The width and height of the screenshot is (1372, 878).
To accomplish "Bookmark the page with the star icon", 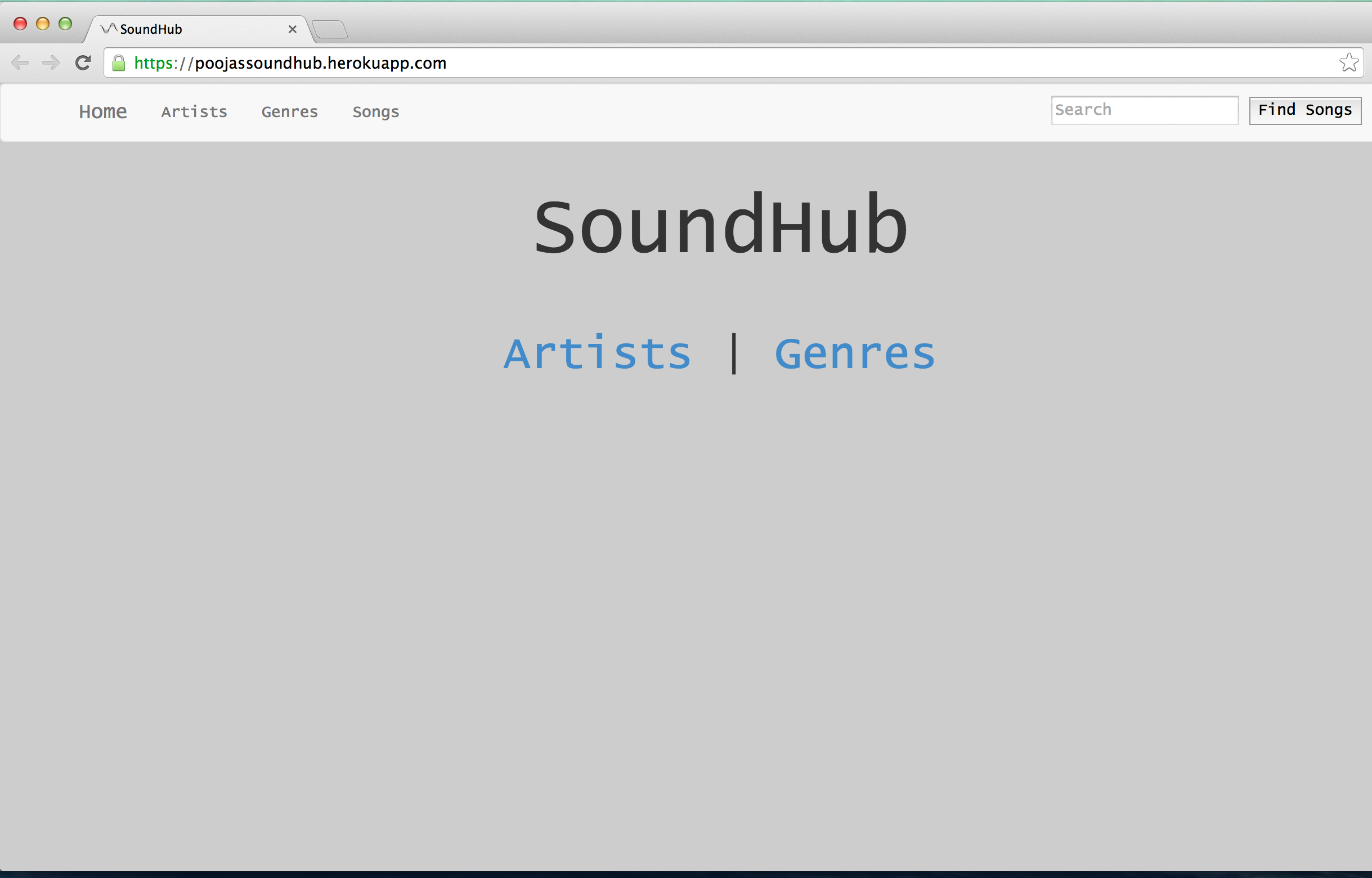I will coord(1348,62).
